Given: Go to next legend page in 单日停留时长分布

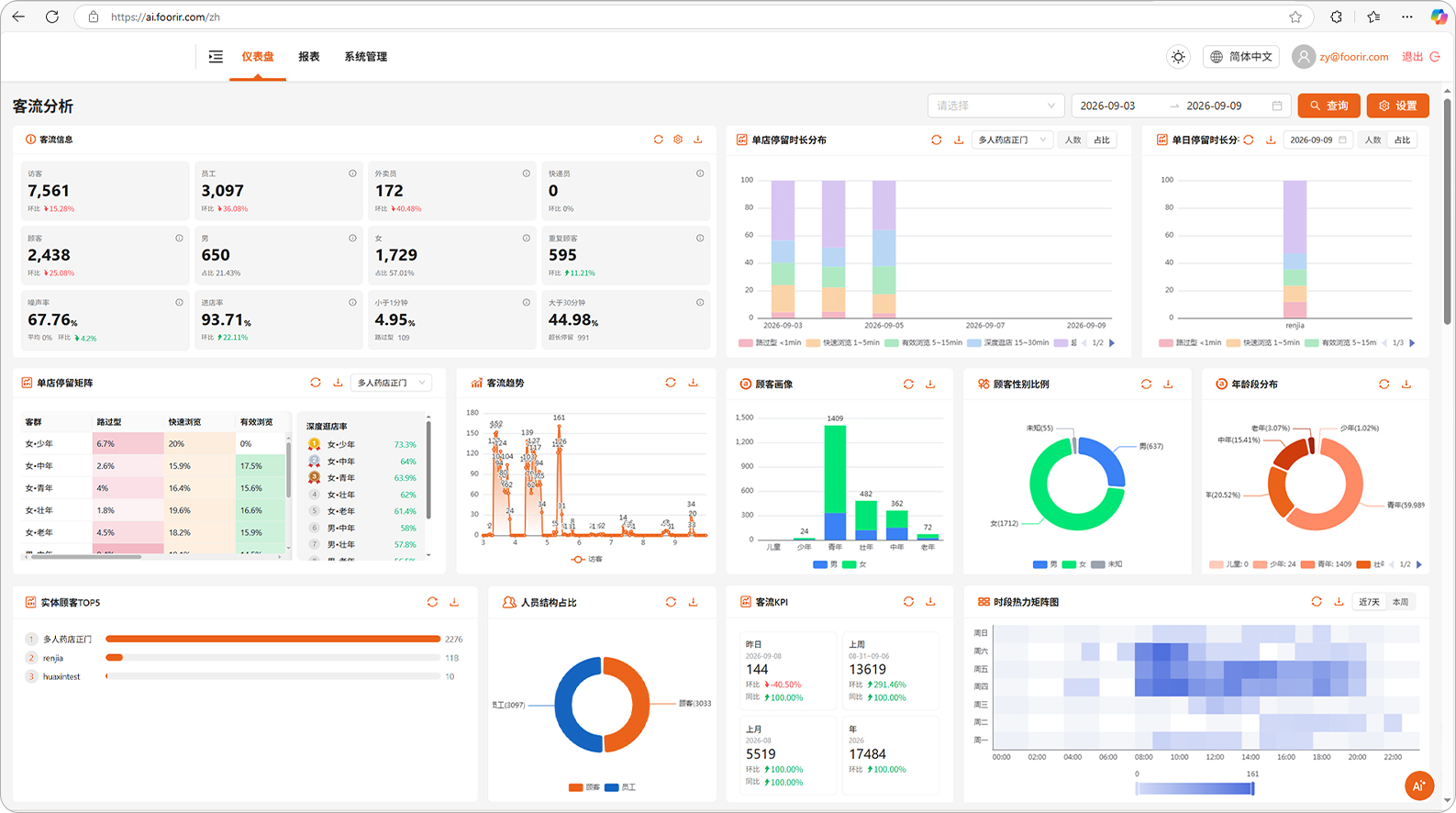Looking at the screenshot, I should point(1412,343).
